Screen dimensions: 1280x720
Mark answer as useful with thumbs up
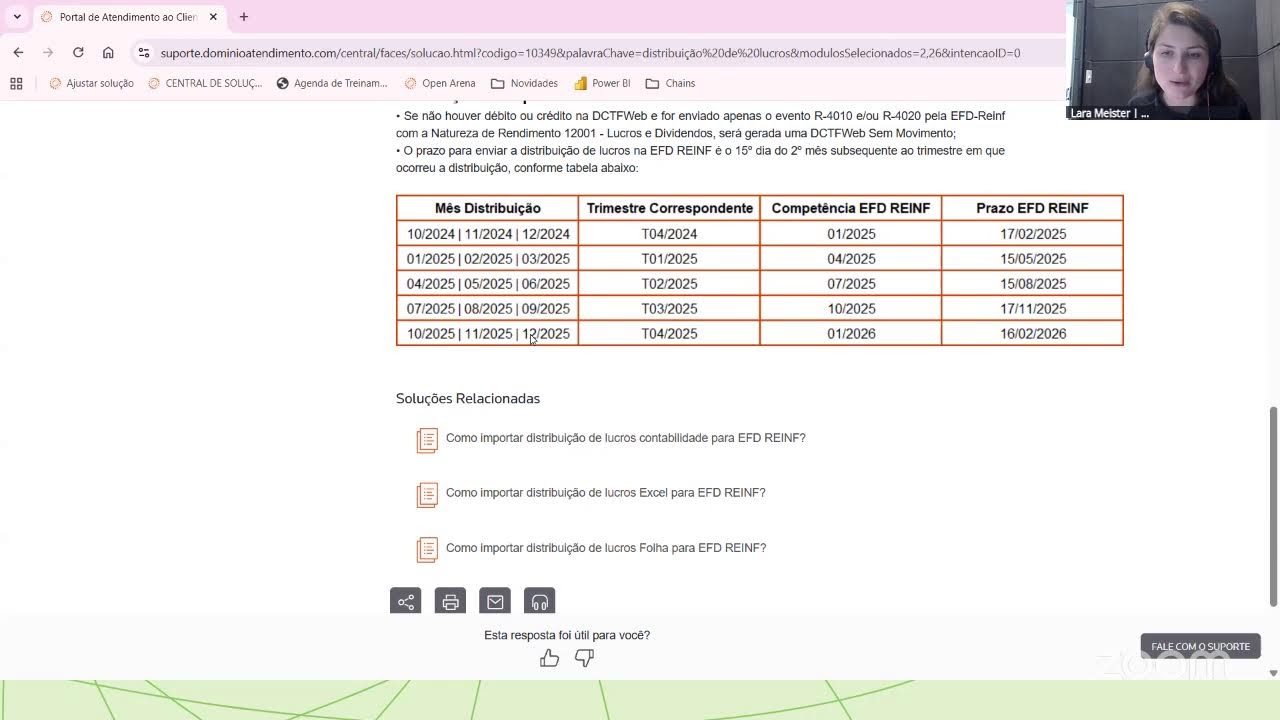point(549,658)
